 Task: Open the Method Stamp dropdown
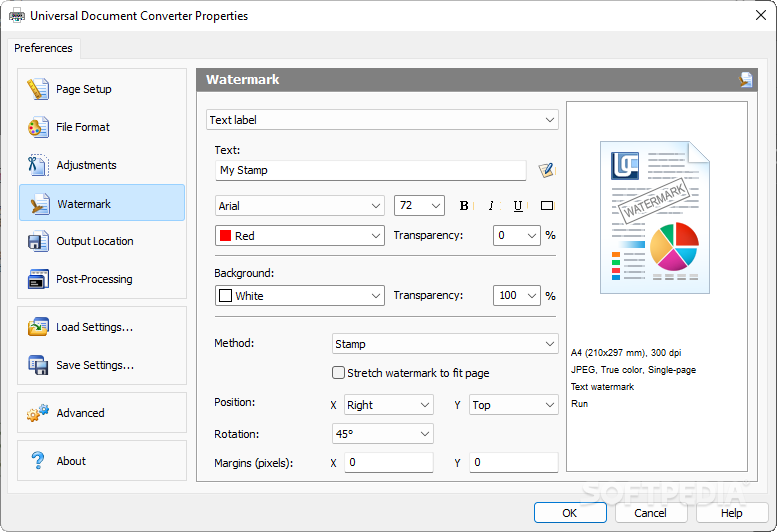(x=445, y=344)
